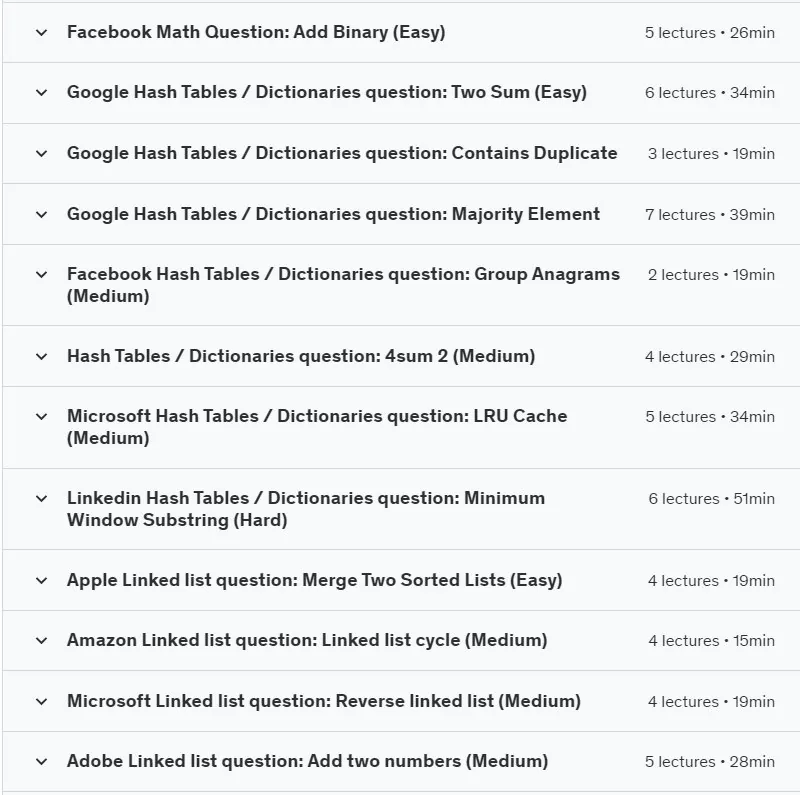Click '7 lectures • 39min' duration label
This screenshot has height=795, width=800.
(x=710, y=215)
